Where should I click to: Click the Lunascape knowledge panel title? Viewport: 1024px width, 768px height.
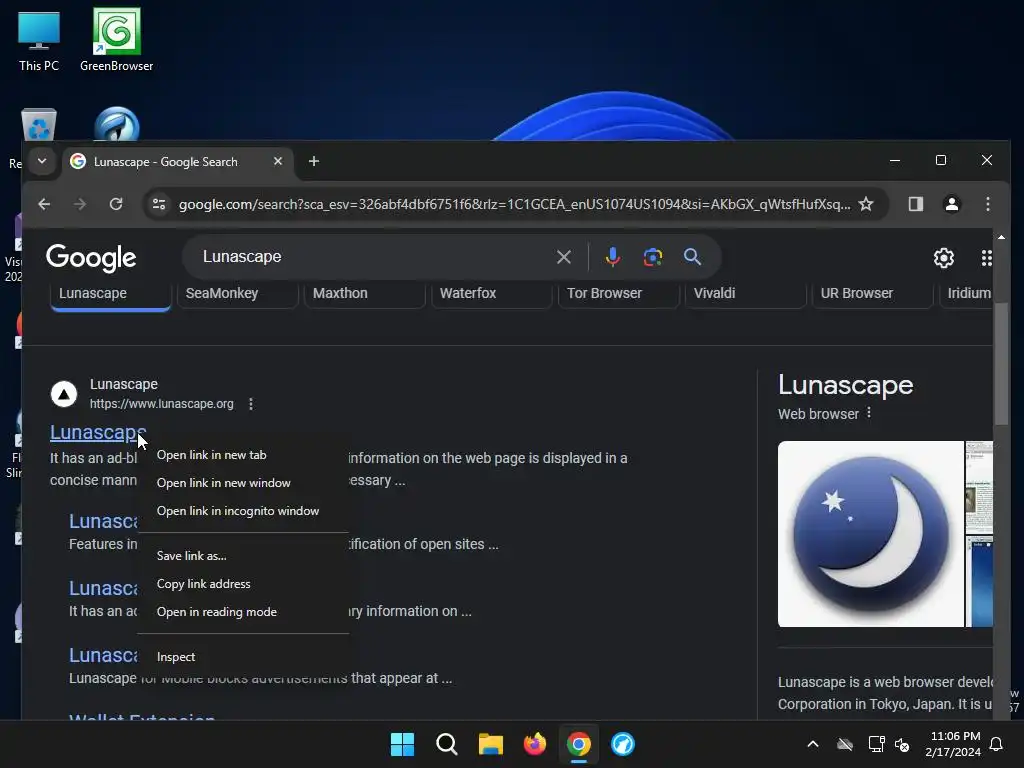(x=845, y=385)
